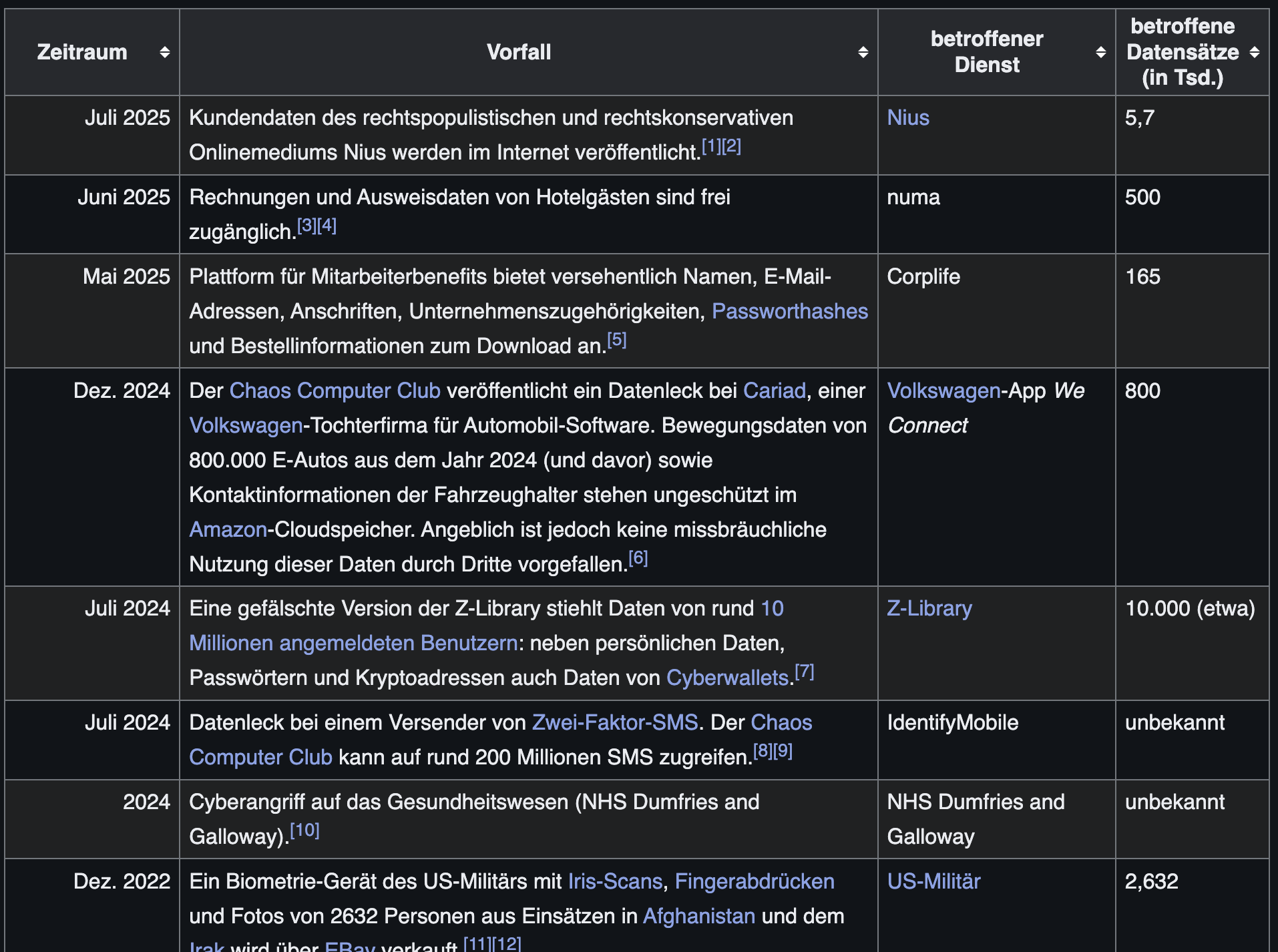Viewport: 1278px width, 952px height.
Task: Open the Iris-Scans link
Action: pos(614,881)
